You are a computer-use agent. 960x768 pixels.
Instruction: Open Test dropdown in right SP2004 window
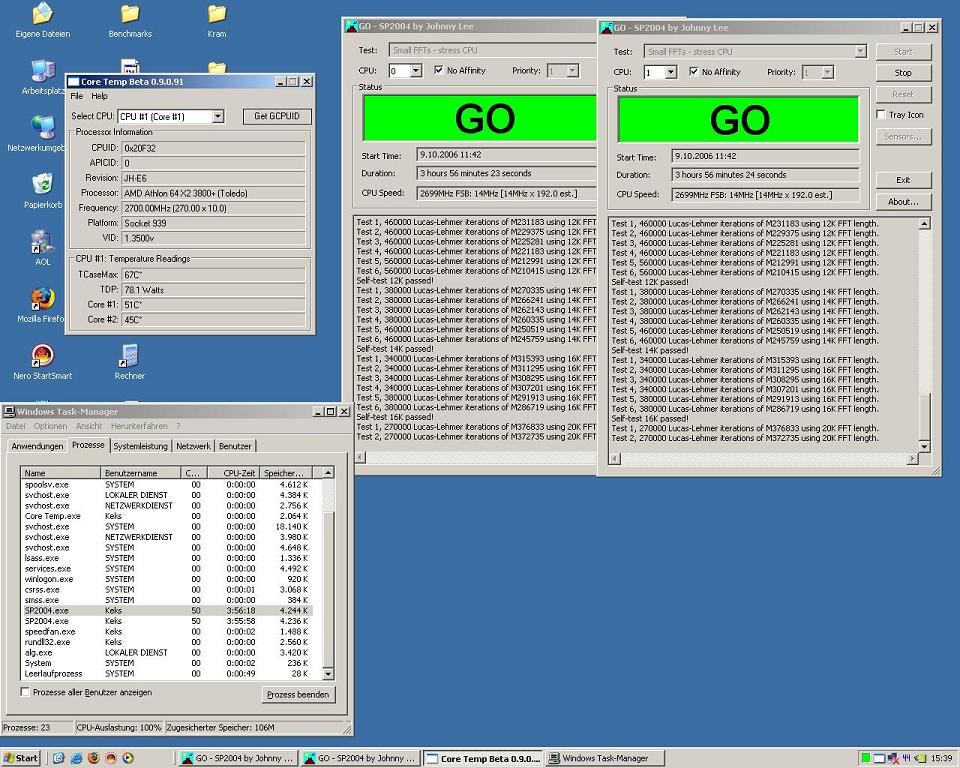pyautogui.click(x=860, y=51)
